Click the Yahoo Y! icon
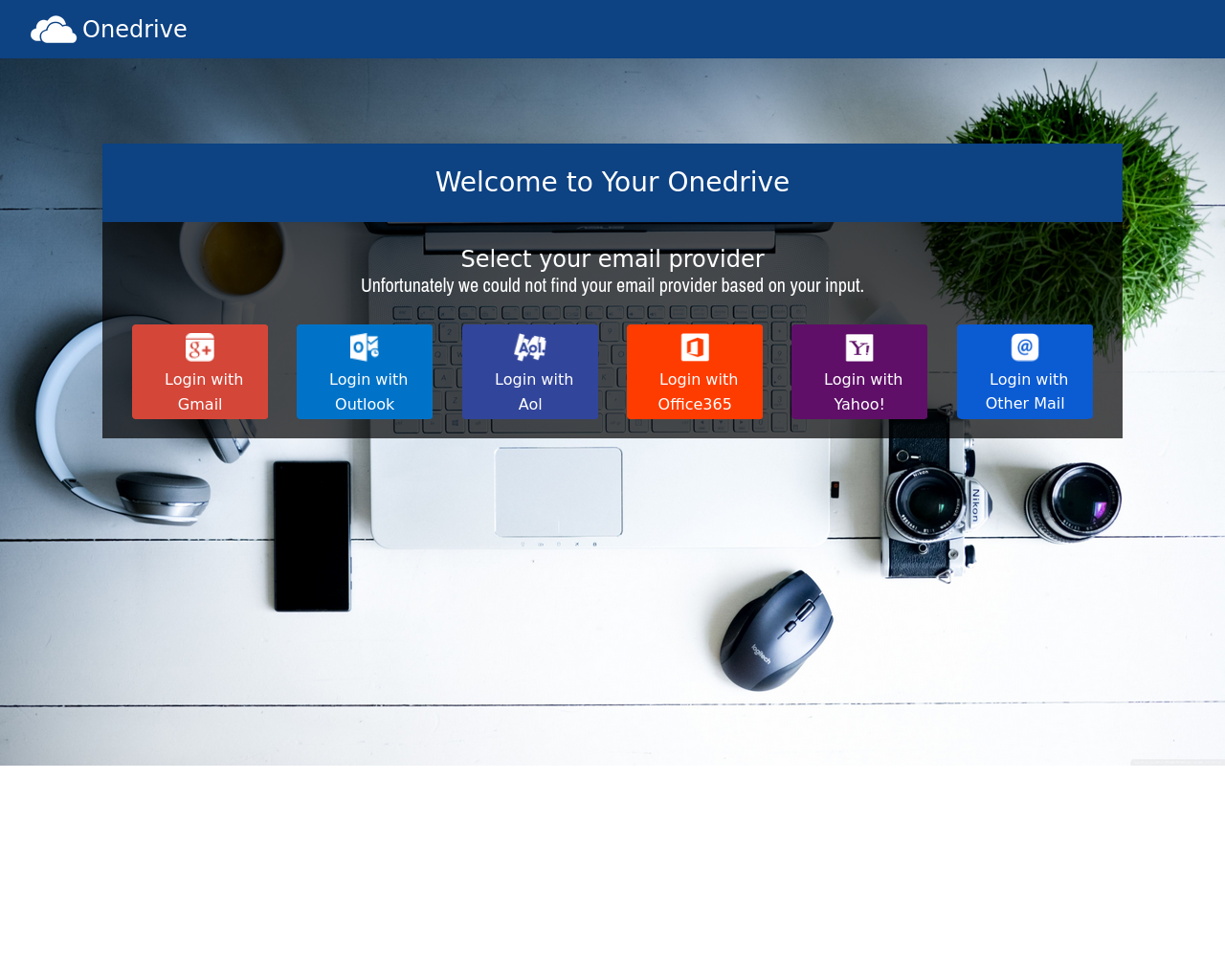Screen dimensions: 1225x980 (859, 347)
